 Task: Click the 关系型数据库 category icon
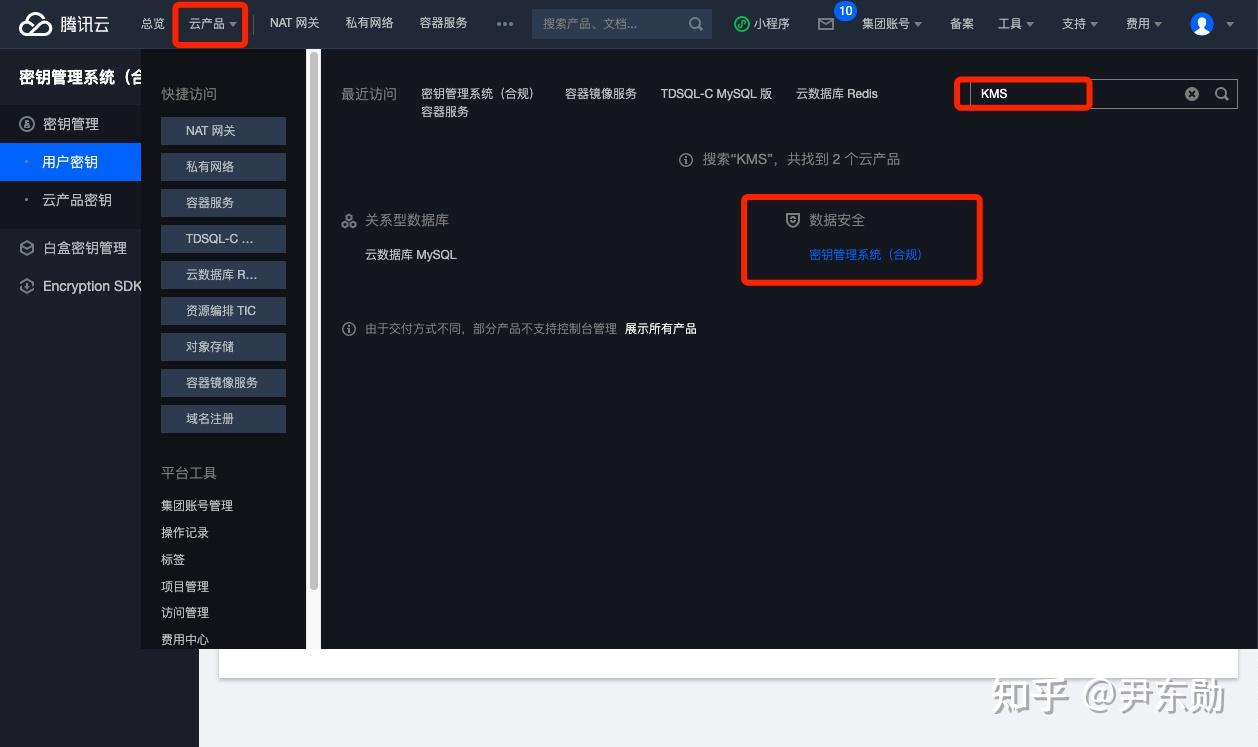(x=349, y=220)
